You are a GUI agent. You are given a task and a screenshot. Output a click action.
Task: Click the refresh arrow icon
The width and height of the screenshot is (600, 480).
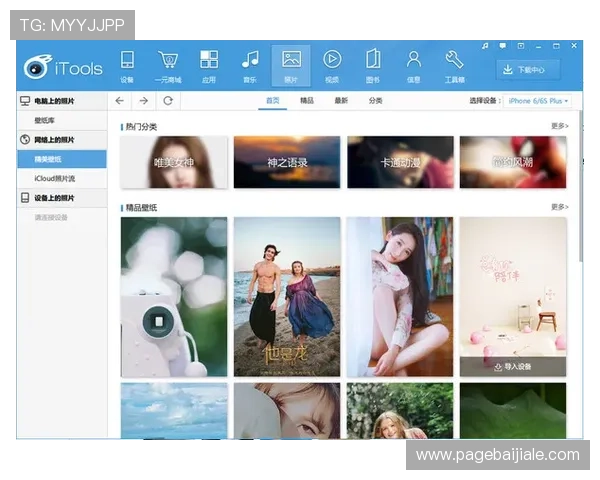click(x=168, y=101)
